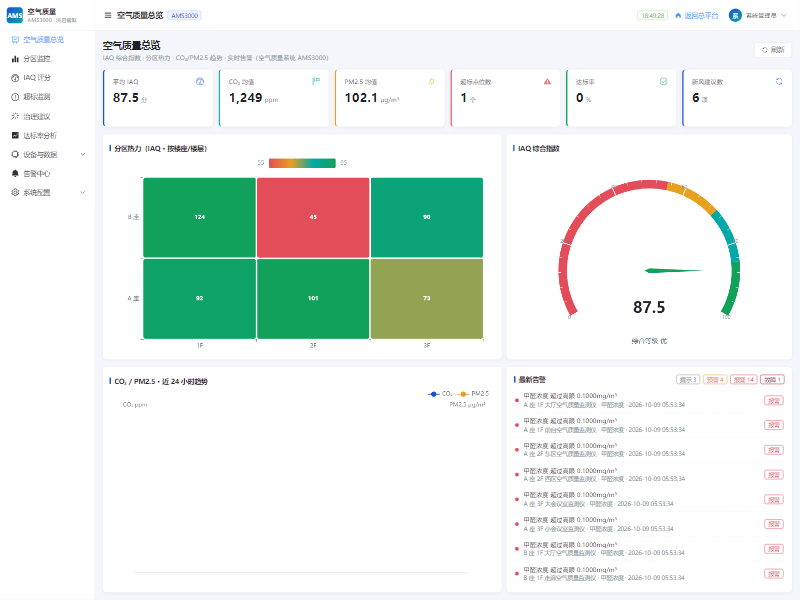The width and height of the screenshot is (800, 600).
Task: Open the user account dropdown arrow
Action: [784, 15]
